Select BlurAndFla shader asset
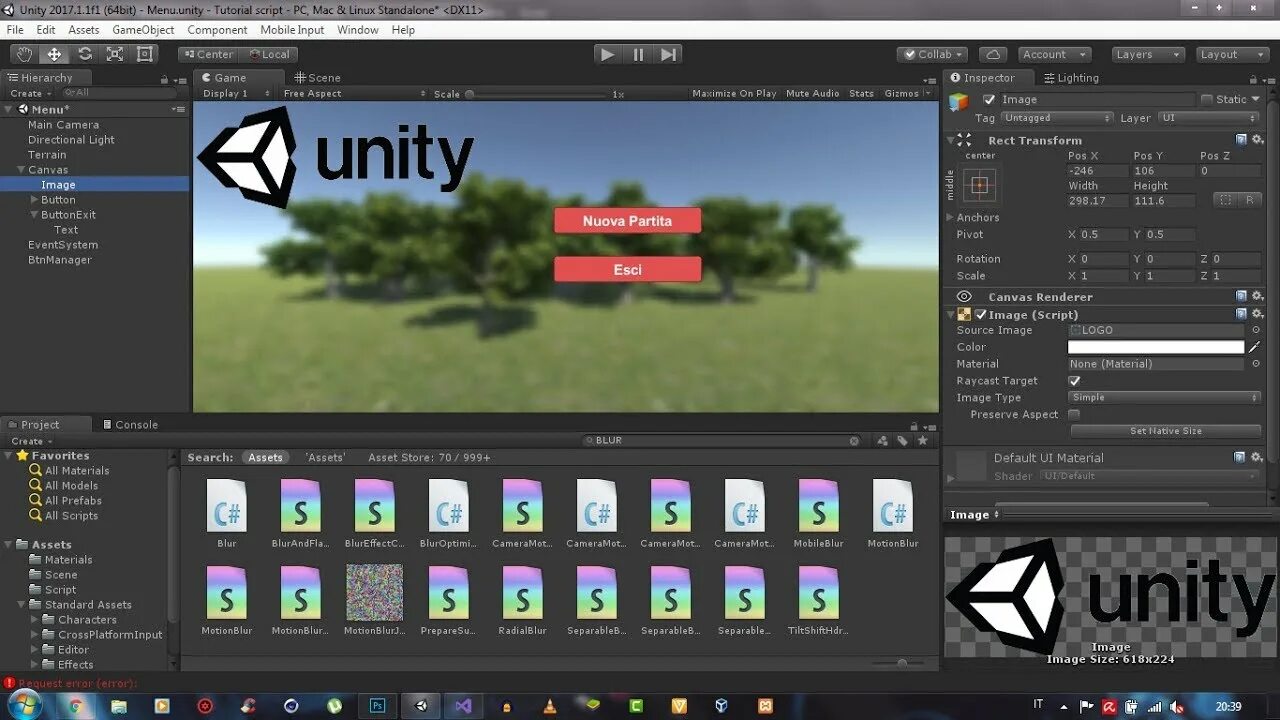This screenshot has width=1280, height=720. pyautogui.click(x=300, y=512)
